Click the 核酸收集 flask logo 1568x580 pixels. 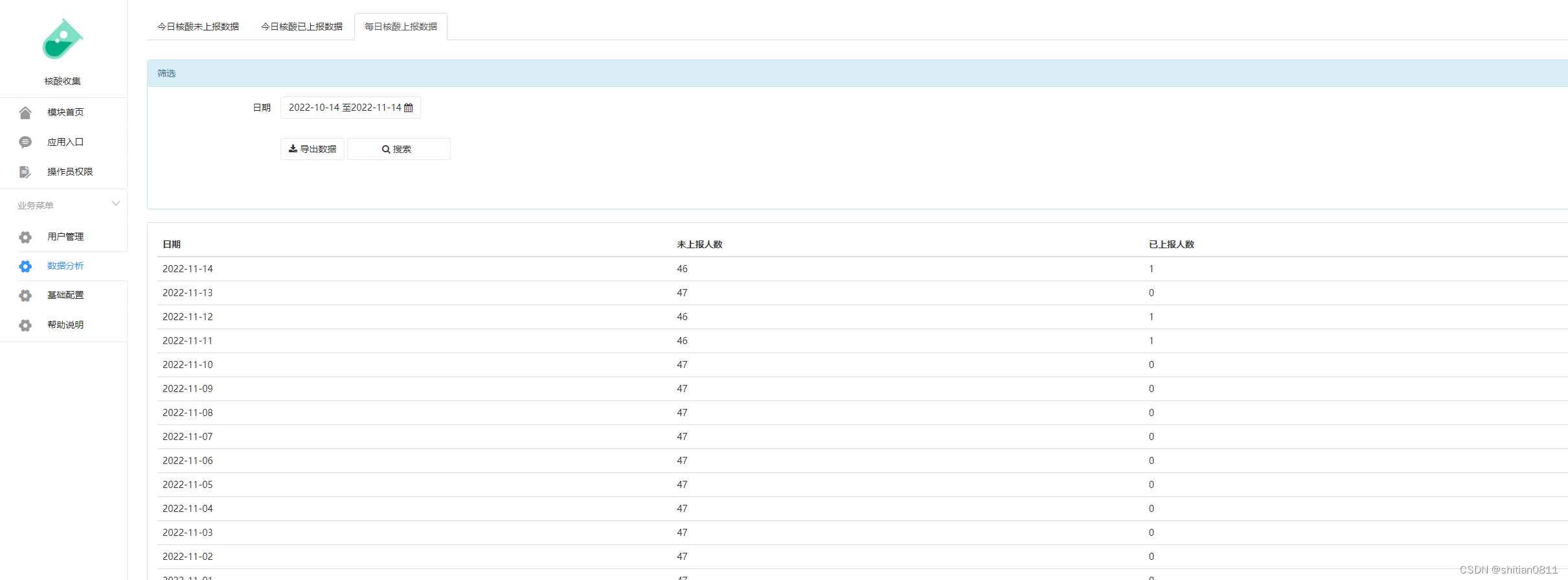point(62,39)
